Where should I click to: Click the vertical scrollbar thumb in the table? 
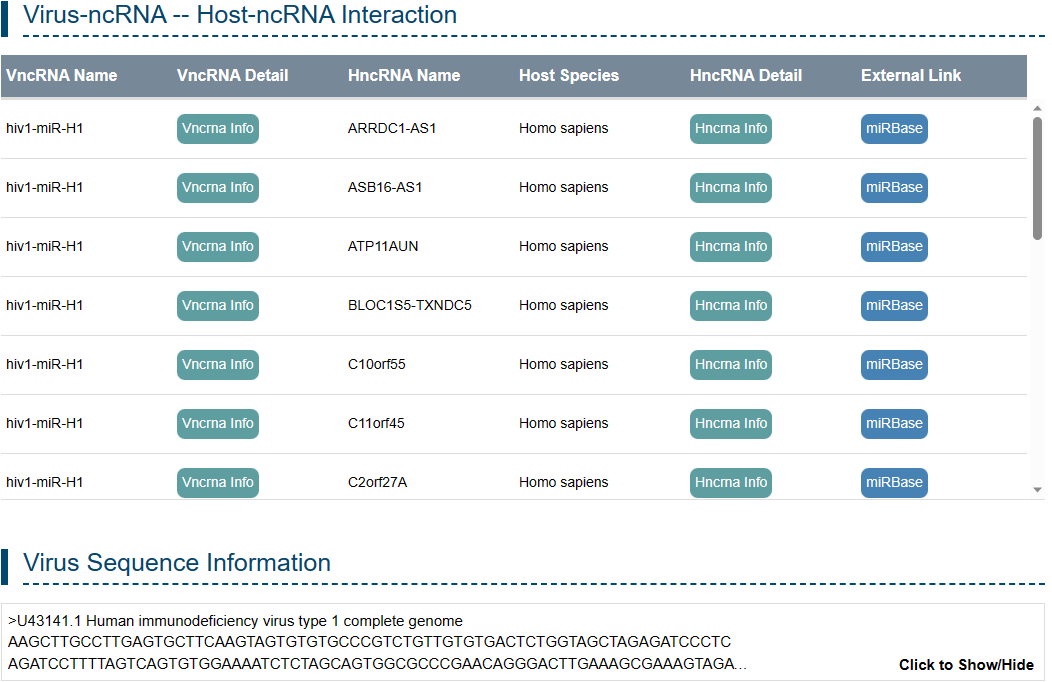pyautogui.click(x=1037, y=178)
